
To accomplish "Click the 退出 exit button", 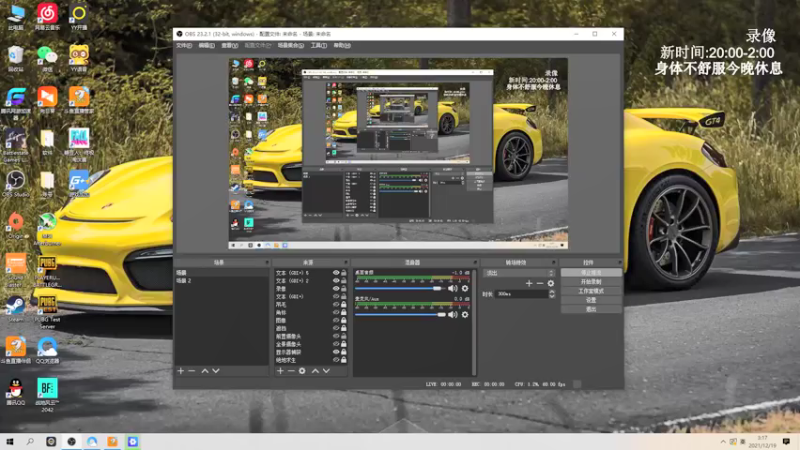I will 591,310.
